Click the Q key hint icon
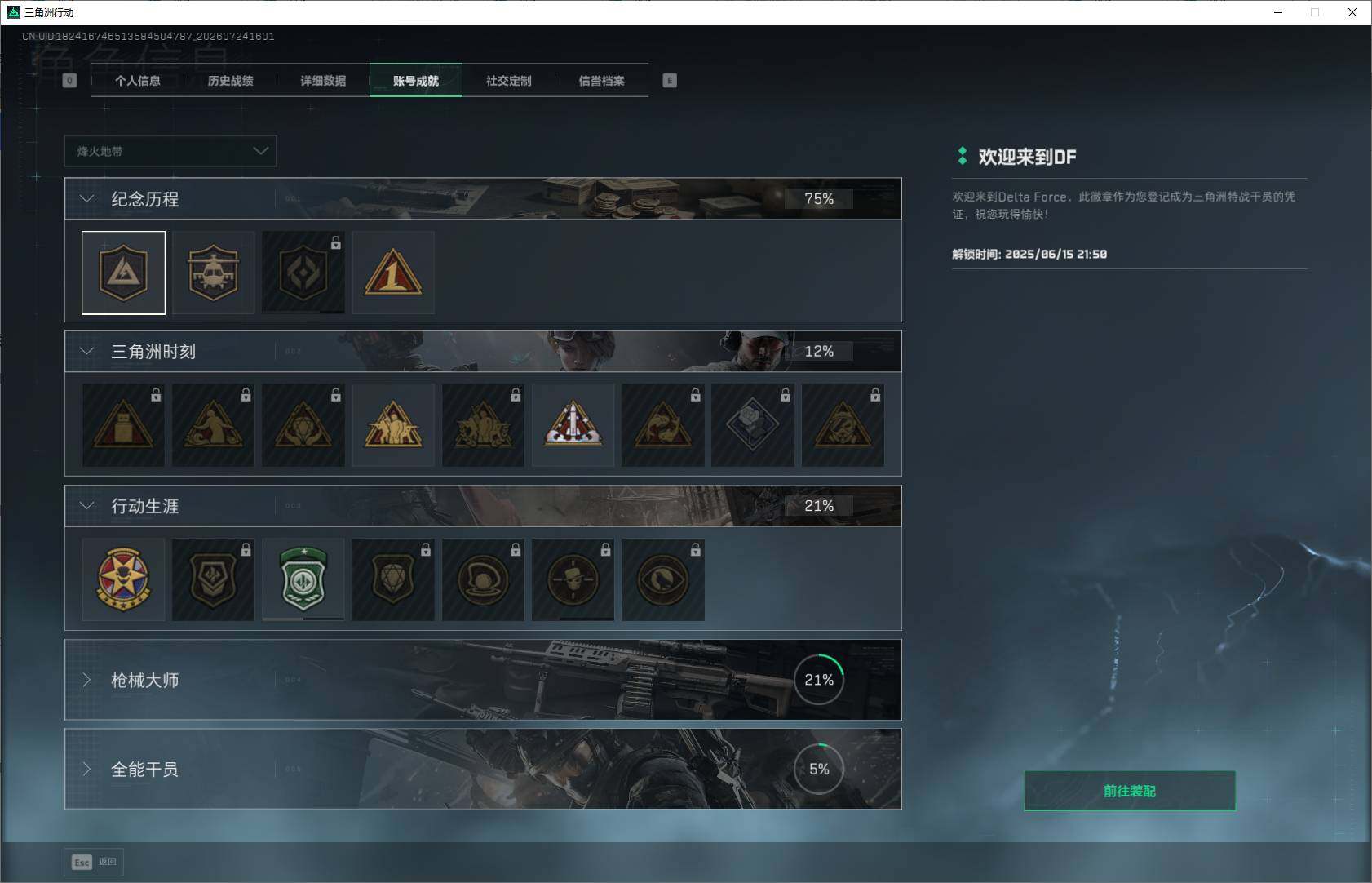Viewport: 1372px width, 883px height. point(69,80)
